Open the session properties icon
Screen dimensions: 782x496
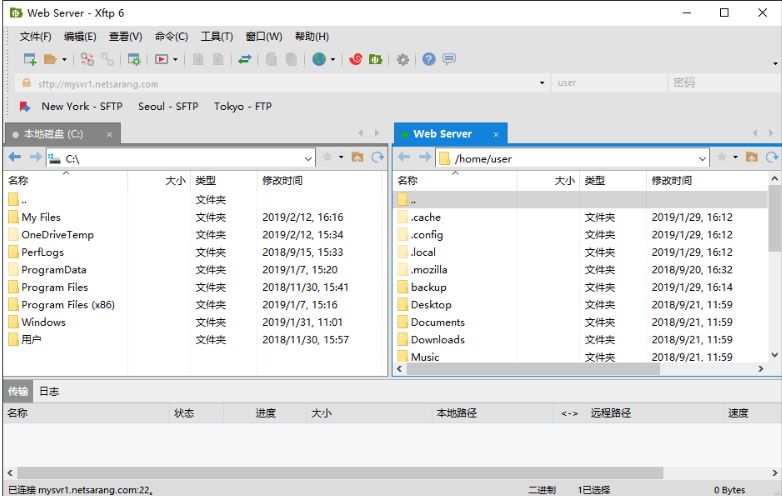[x=134, y=59]
